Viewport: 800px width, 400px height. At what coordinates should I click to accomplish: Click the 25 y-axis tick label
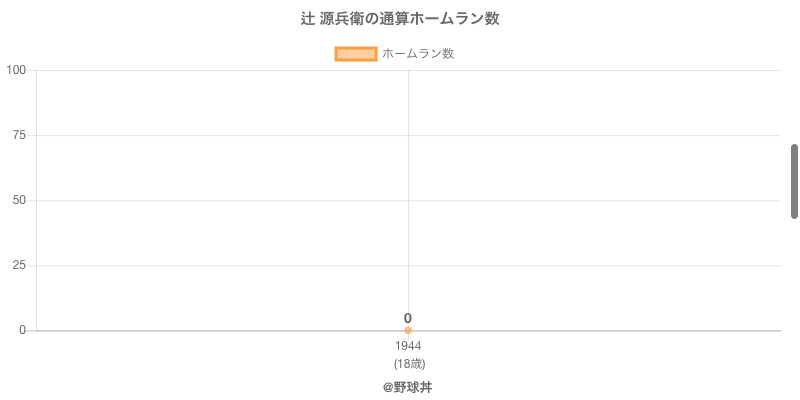click(x=19, y=265)
